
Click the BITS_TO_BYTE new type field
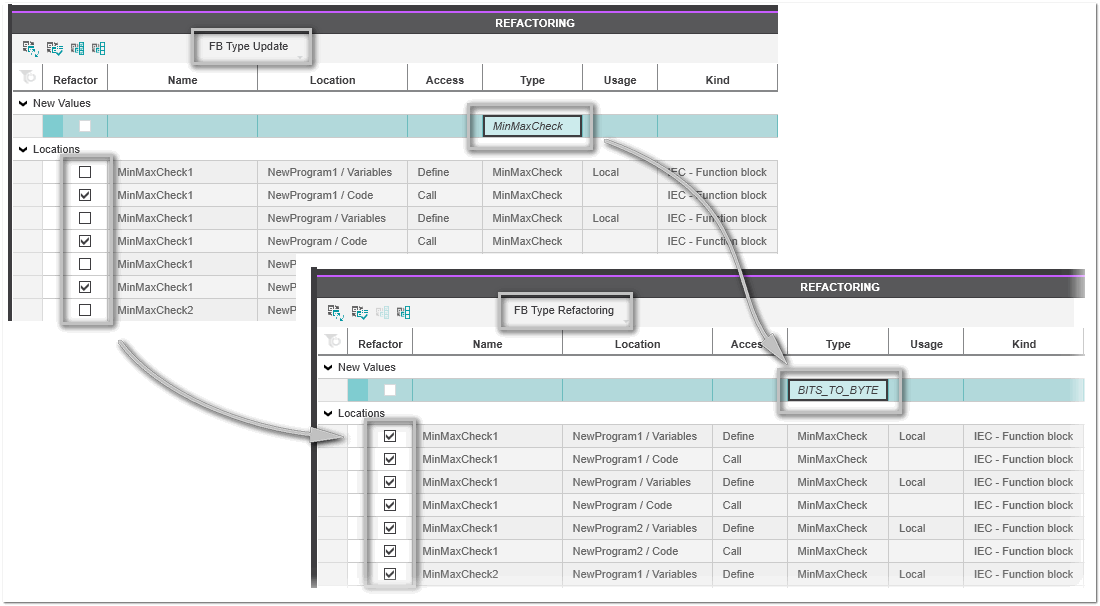(x=838, y=390)
